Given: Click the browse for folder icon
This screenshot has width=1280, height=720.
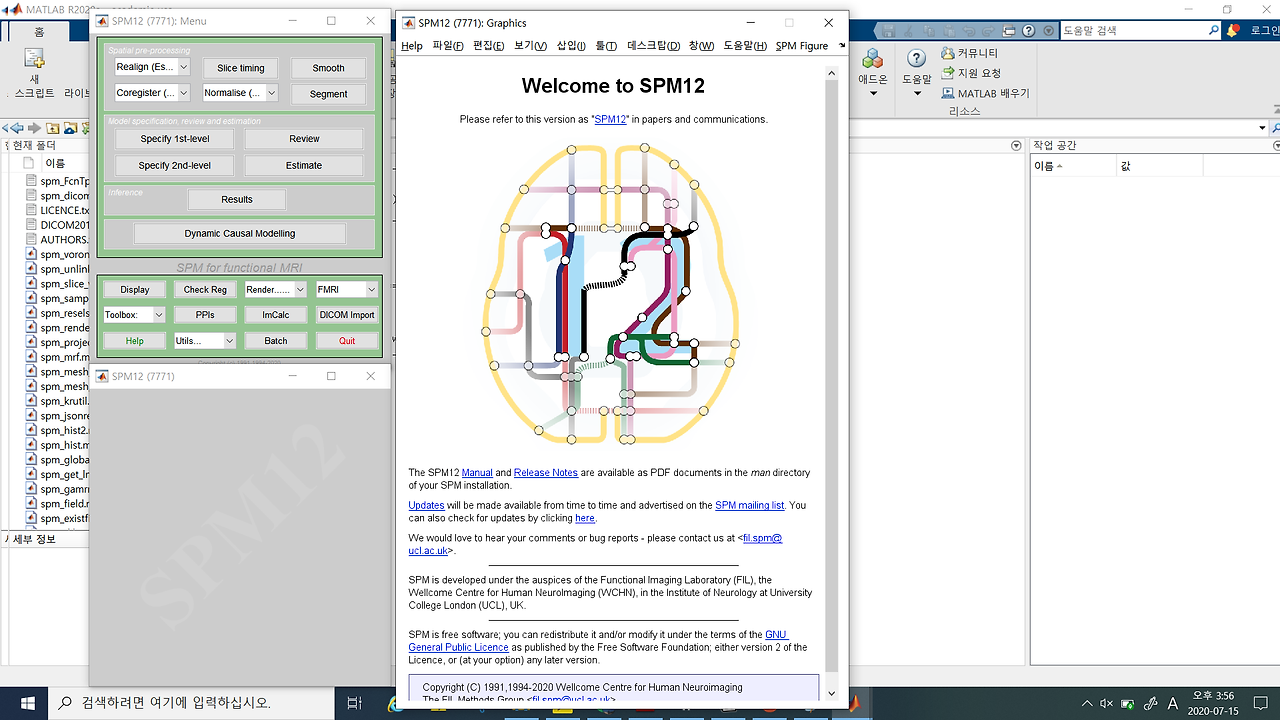Looking at the screenshot, I should point(70,128).
